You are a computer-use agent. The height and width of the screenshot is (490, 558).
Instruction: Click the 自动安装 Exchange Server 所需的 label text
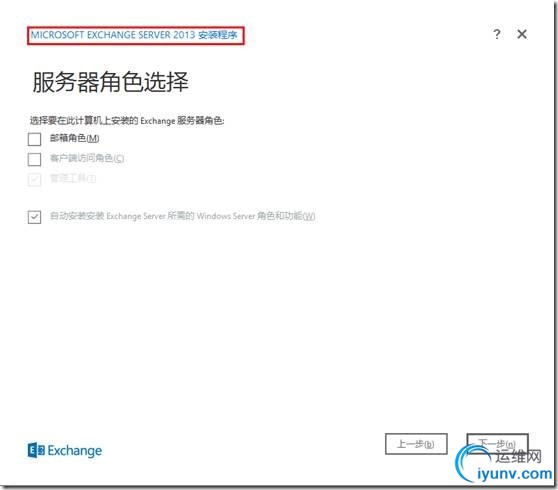(182, 216)
